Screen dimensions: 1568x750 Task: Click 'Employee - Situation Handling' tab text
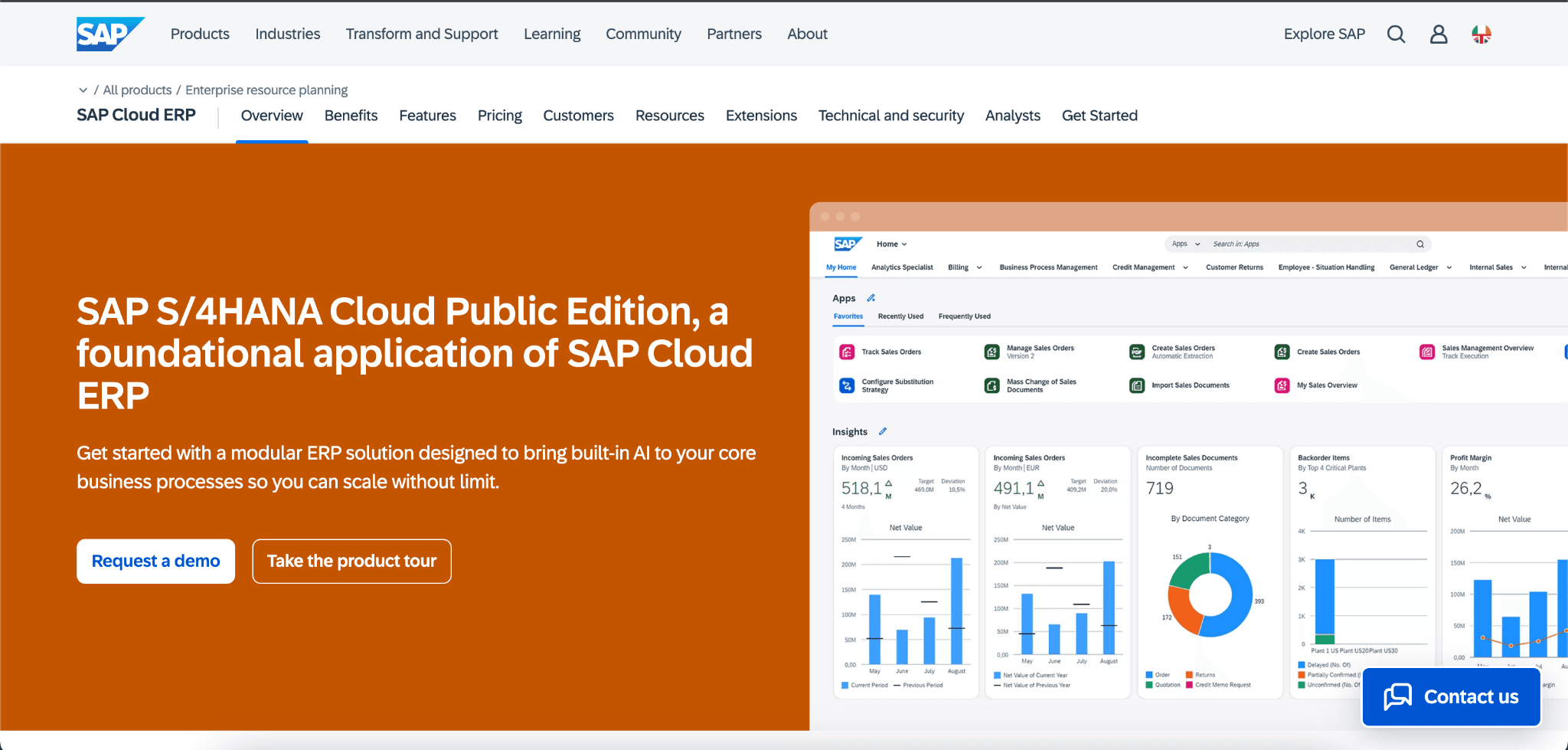pos(1326,267)
